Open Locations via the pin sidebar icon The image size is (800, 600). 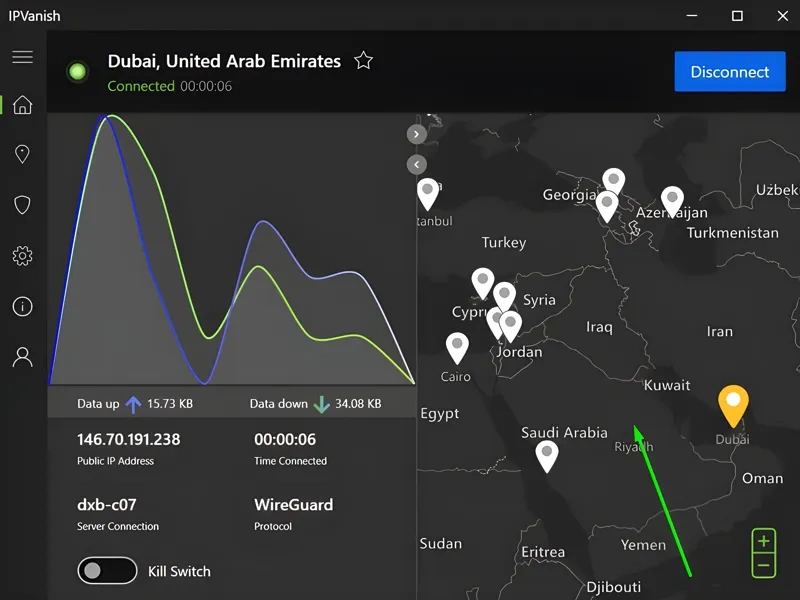(x=22, y=154)
